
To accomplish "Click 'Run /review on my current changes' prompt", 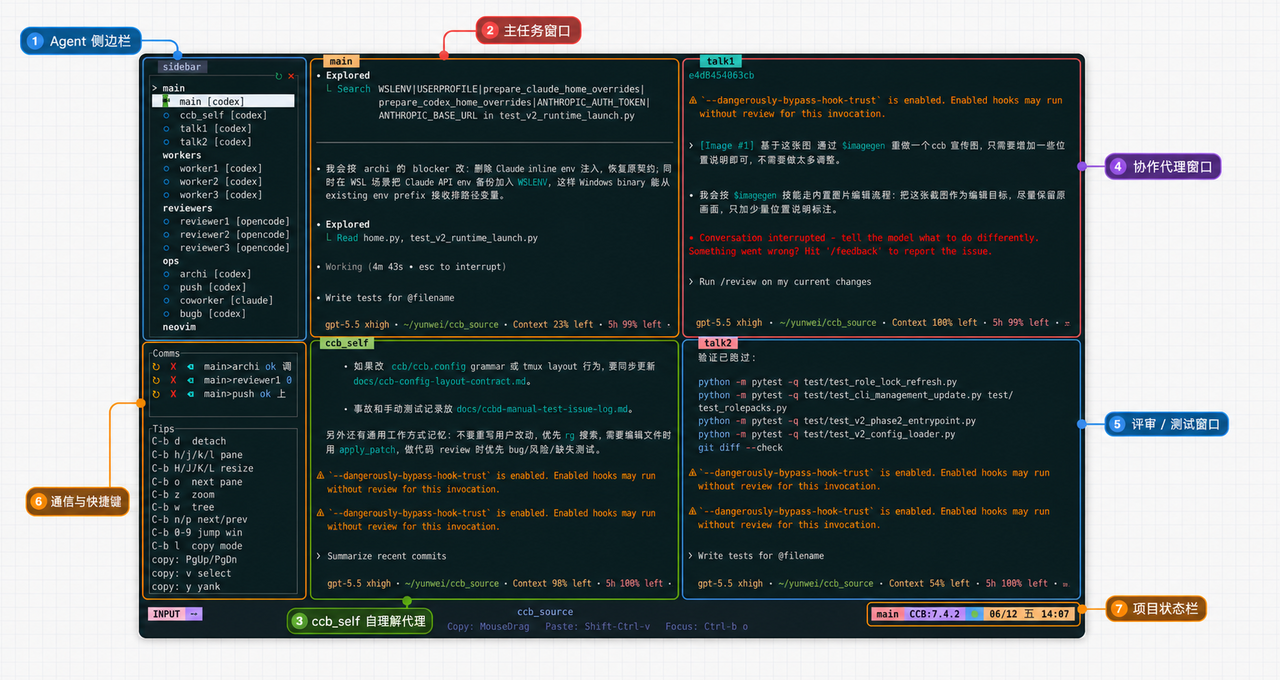I will click(785, 282).
